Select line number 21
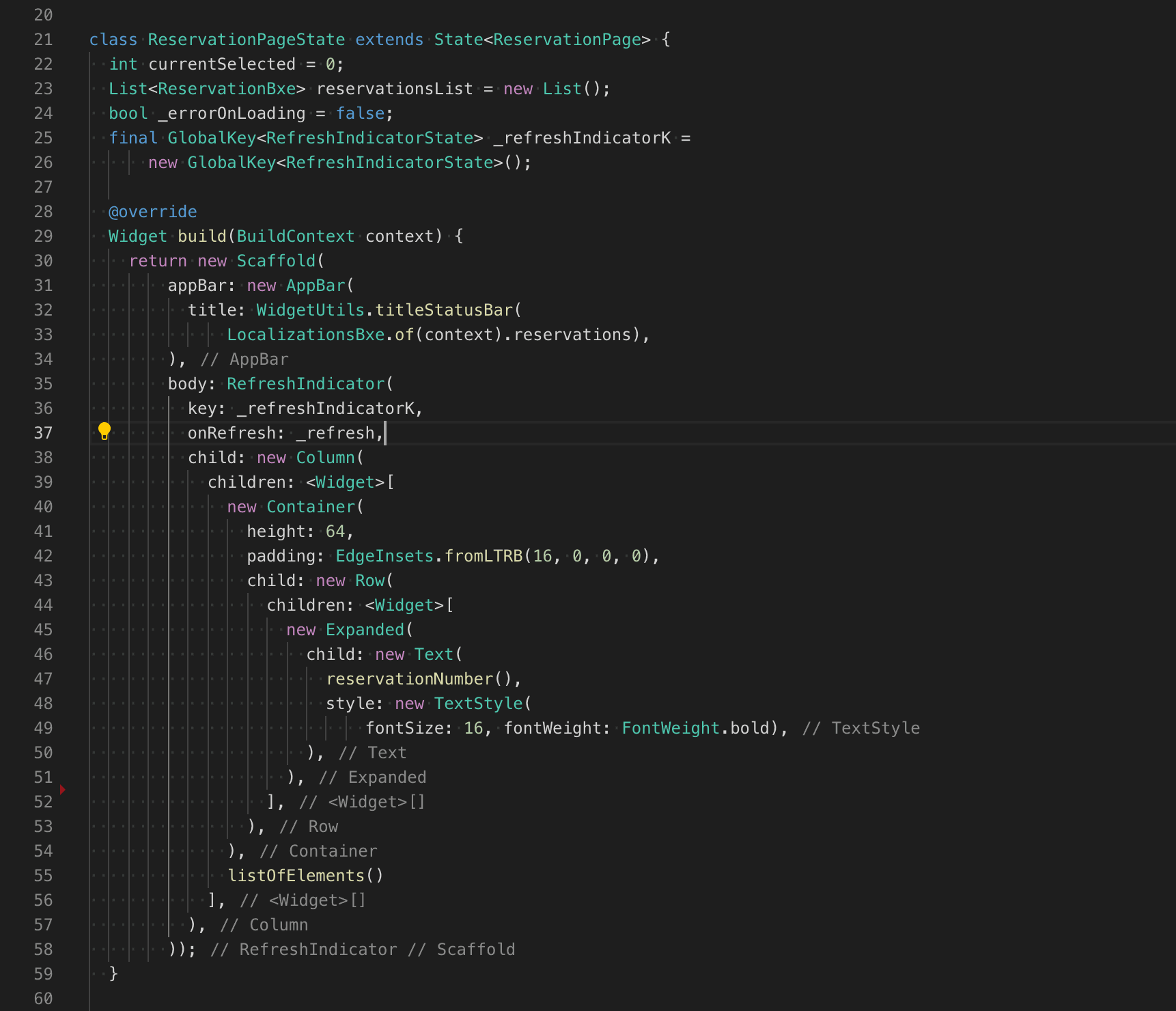The width and height of the screenshot is (1176, 1011). tap(43, 39)
